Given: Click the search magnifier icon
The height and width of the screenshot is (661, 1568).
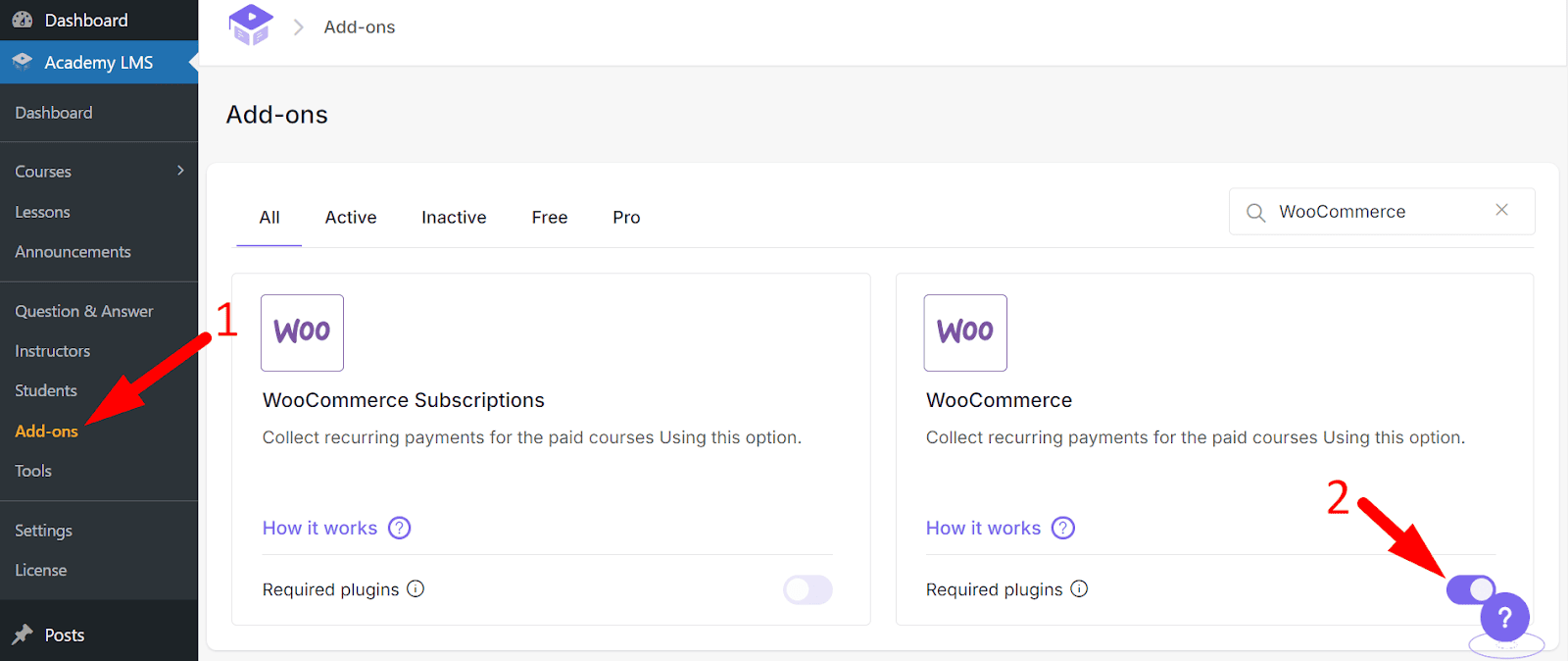Looking at the screenshot, I should tap(1255, 212).
